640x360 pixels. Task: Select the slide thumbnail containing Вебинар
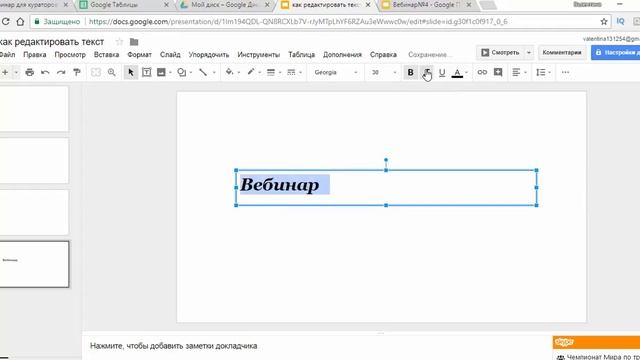click(x=34, y=264)
